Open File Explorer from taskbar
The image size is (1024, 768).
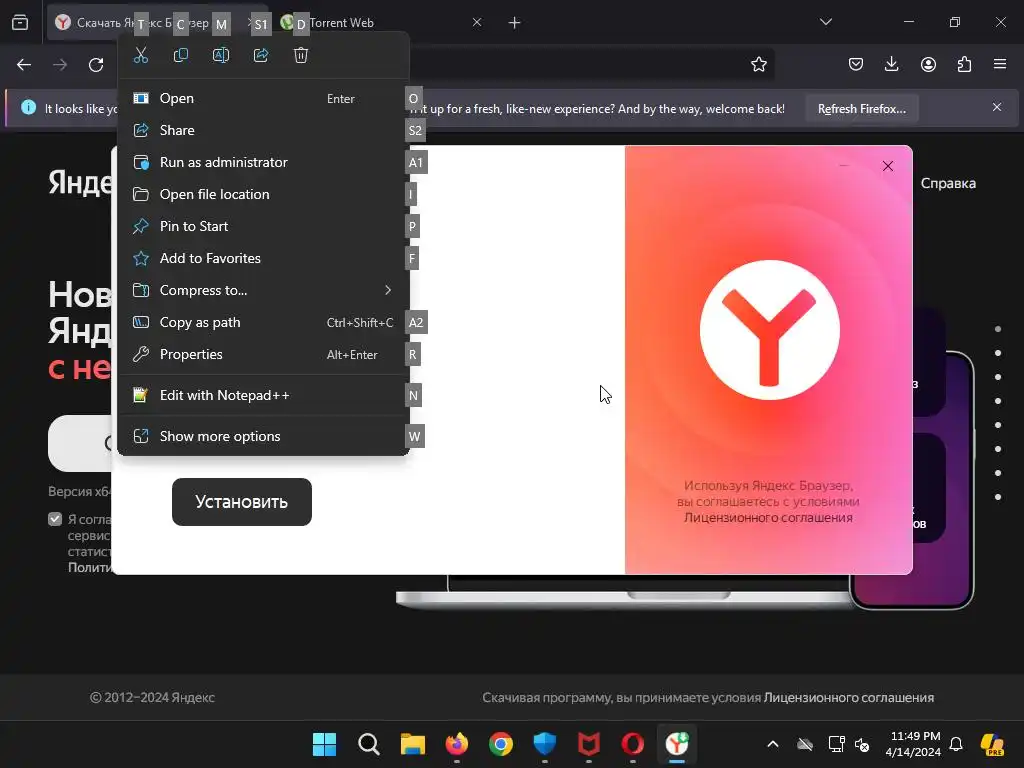413,744
